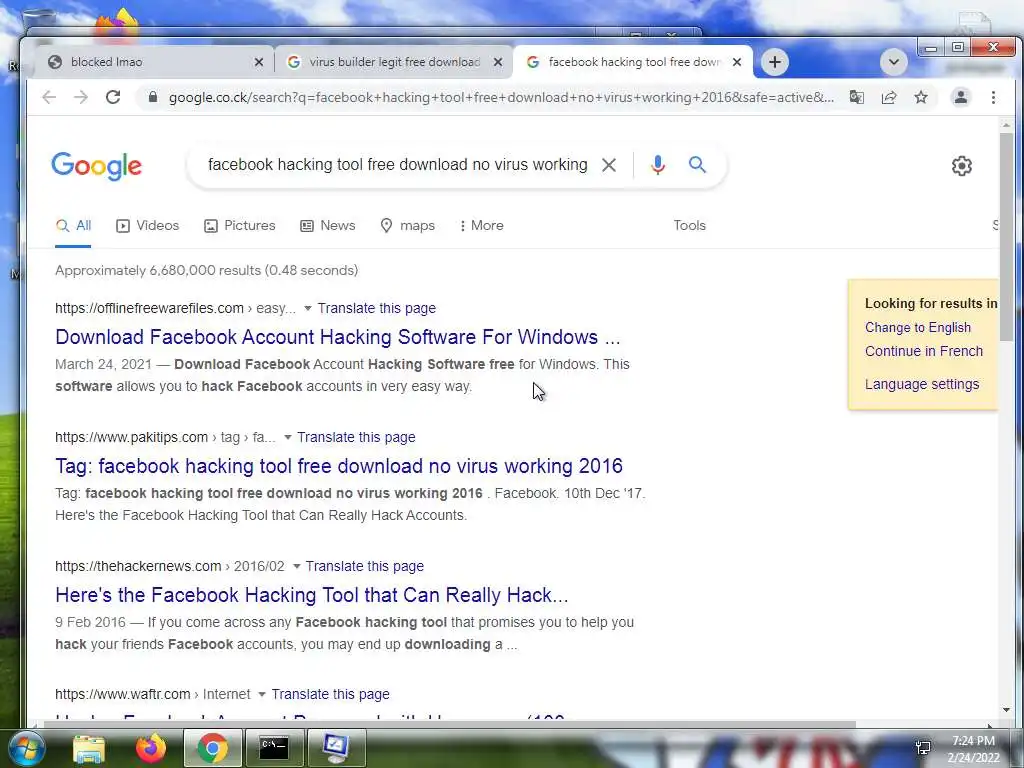This screenshot has height=768, width=1024.
Task: Click the browser back arrow
Action: pyautogui.click(x=49, y=97)
